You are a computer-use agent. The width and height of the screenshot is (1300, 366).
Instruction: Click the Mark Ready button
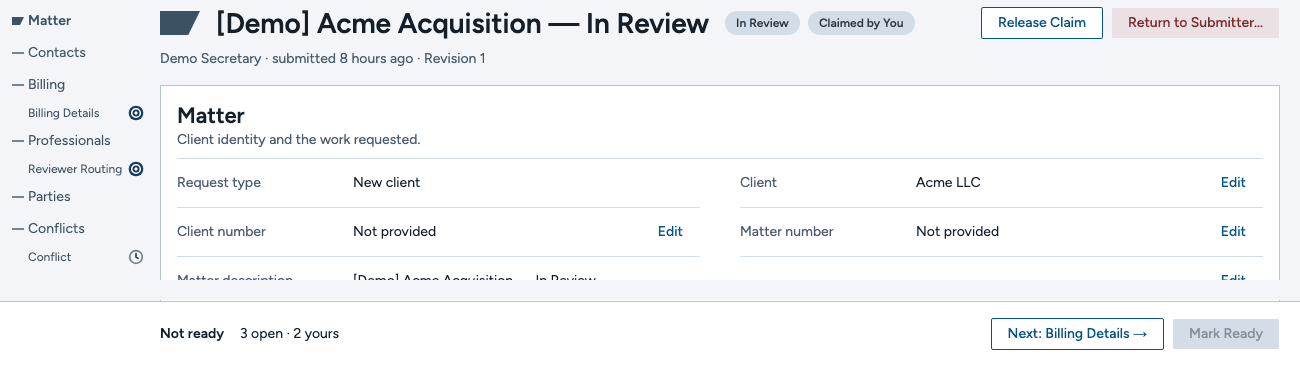pos(1226,334)
